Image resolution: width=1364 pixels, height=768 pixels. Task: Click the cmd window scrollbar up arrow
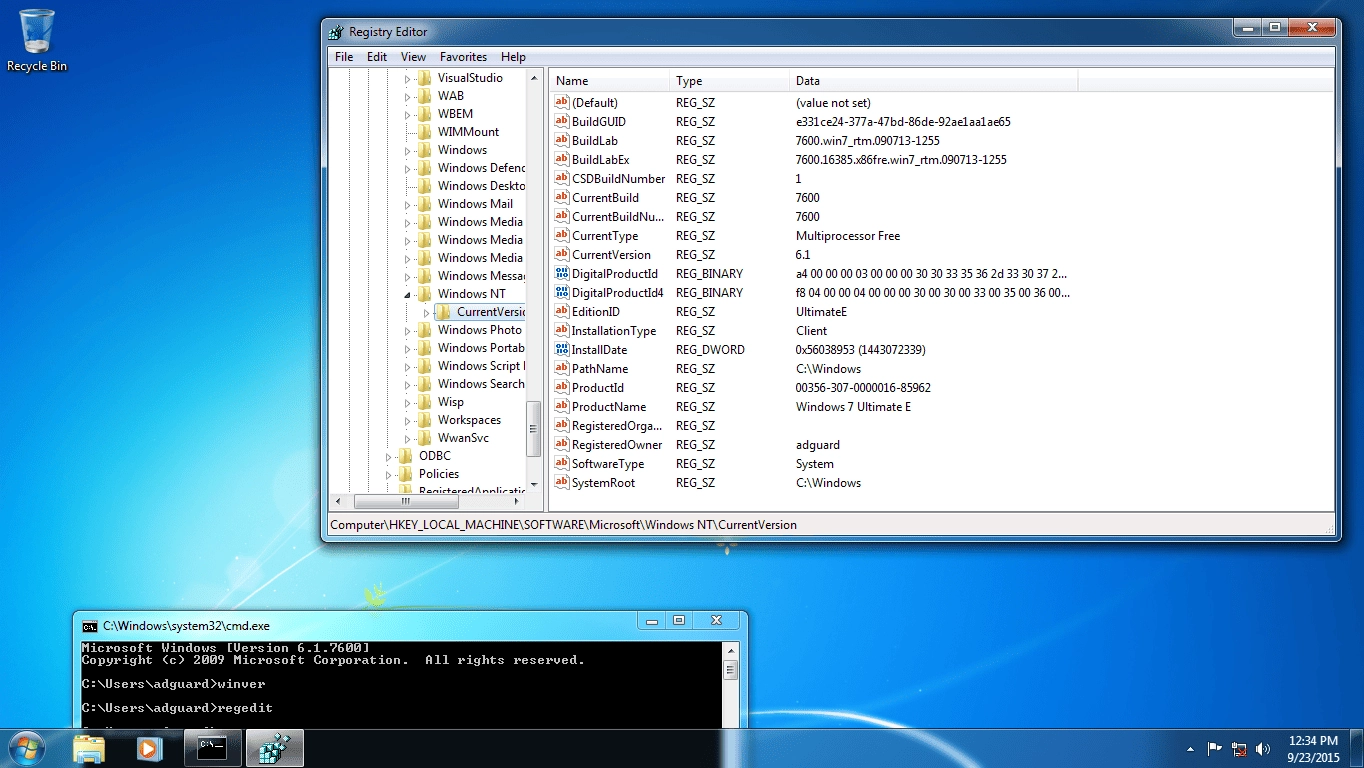click(730, 650)
